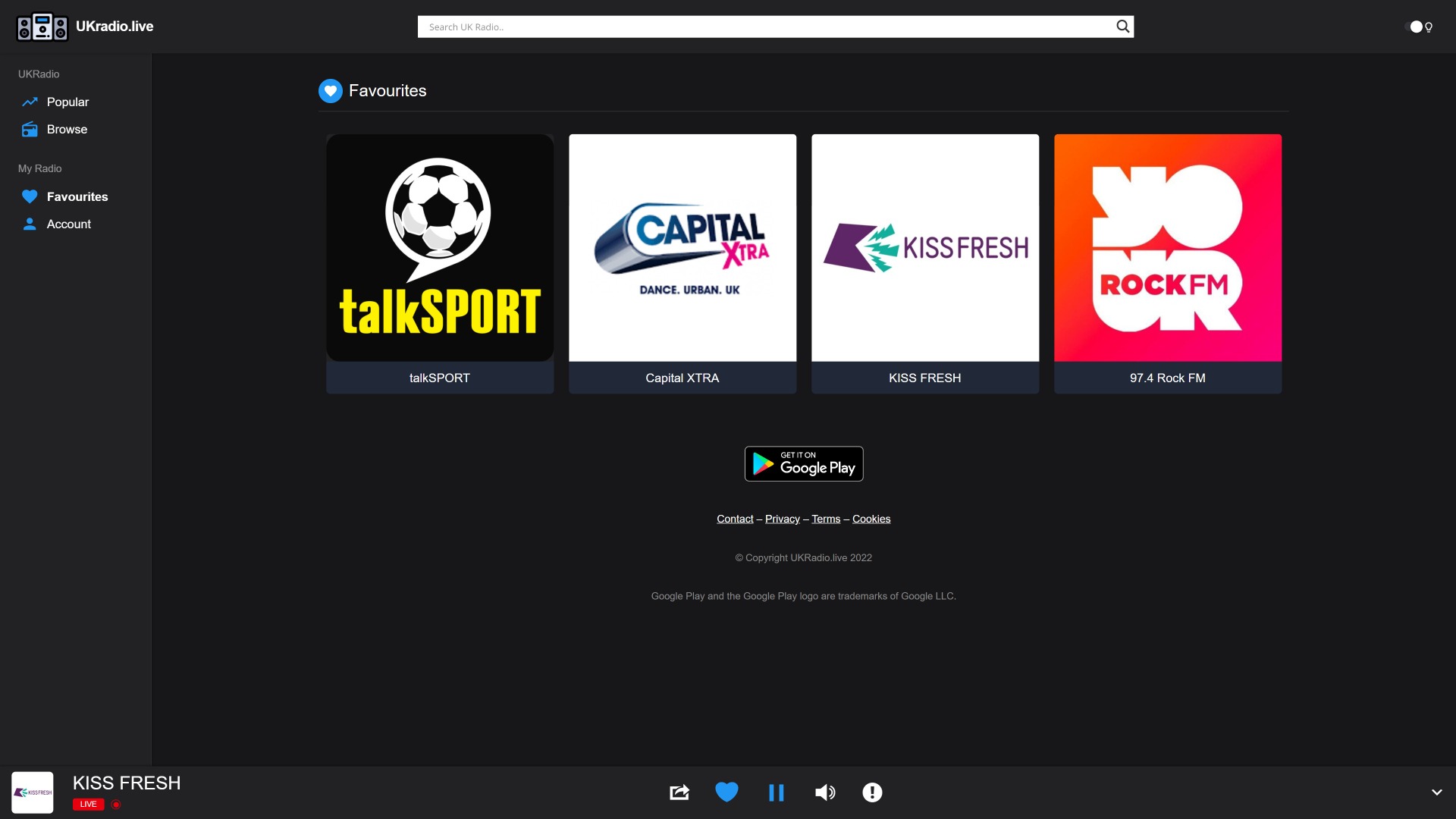Pause the KISS FRESH stream

point(776,792)
